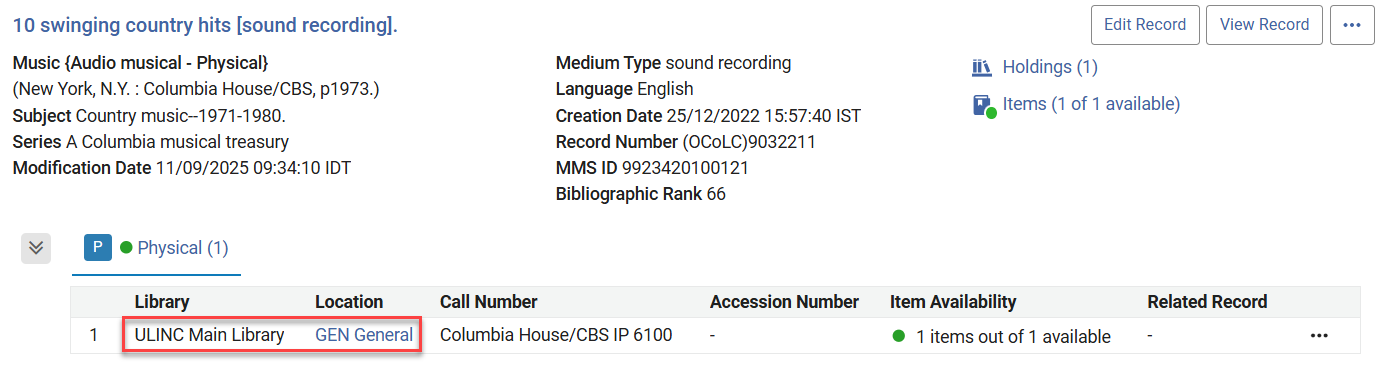
Task: Click the Edit Record button
Action: [1145, 25]
